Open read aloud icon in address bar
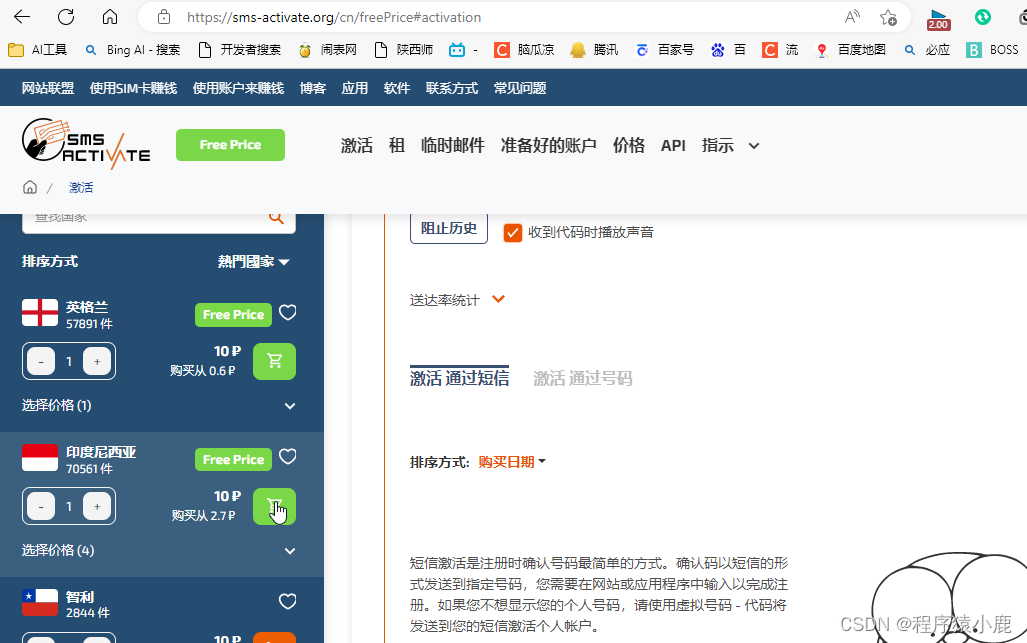Viewport: 1027px width, 643px height. [851, 17]
